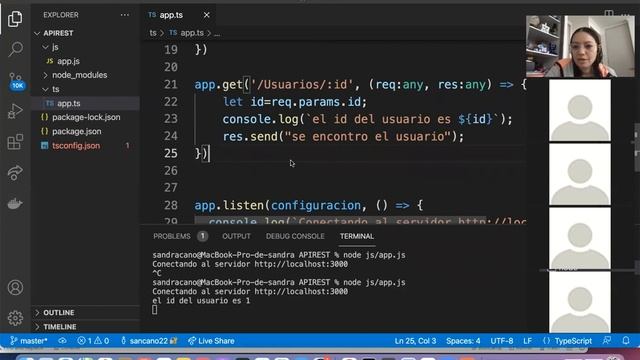Collapse the js folder
640x360 pixels.
(x=55, y=47)
